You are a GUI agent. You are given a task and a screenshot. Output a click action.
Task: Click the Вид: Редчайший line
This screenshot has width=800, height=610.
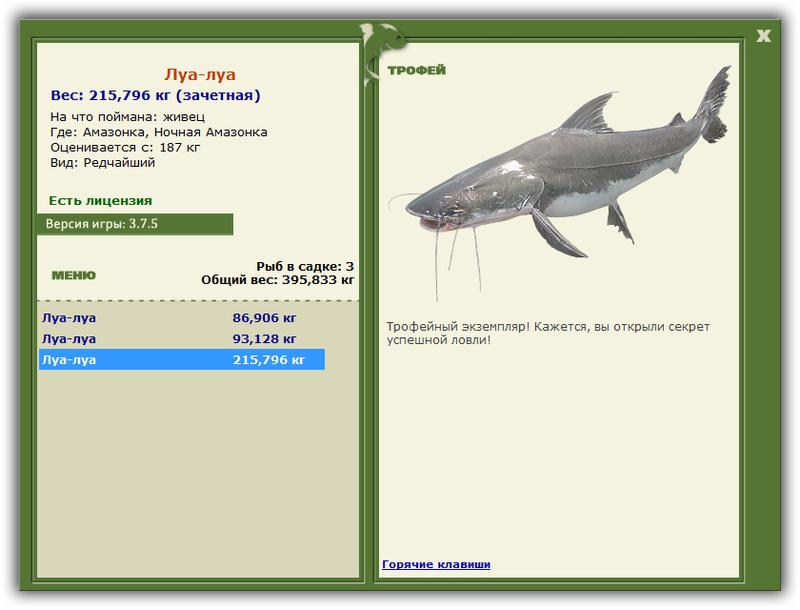103,163
